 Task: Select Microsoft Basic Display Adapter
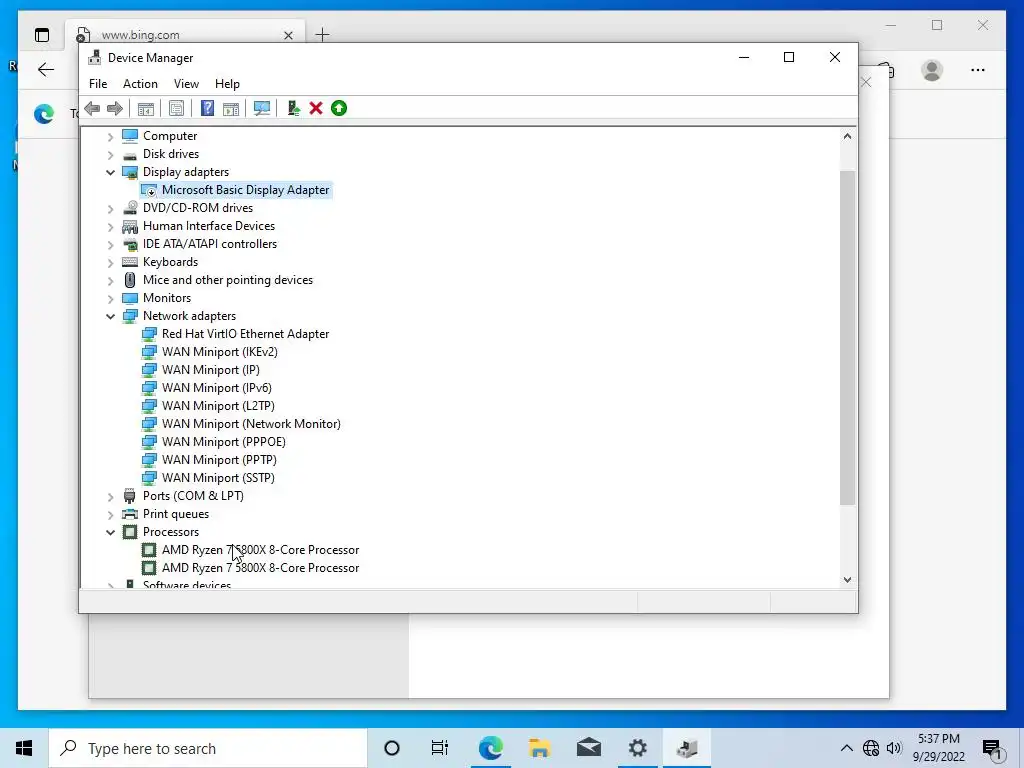[x=246, y=190]
